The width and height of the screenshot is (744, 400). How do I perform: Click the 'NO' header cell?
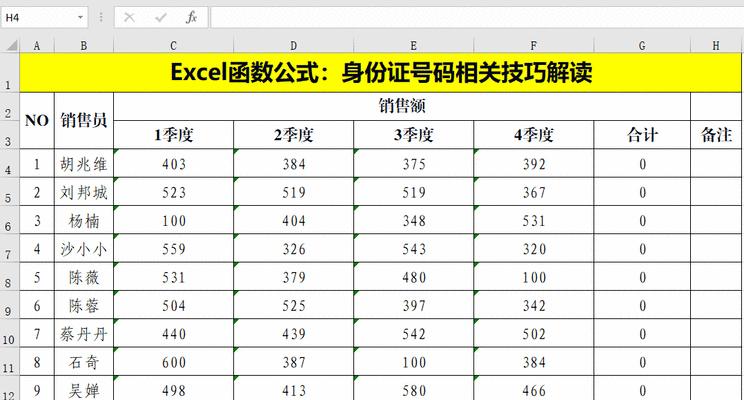point(37,121)
